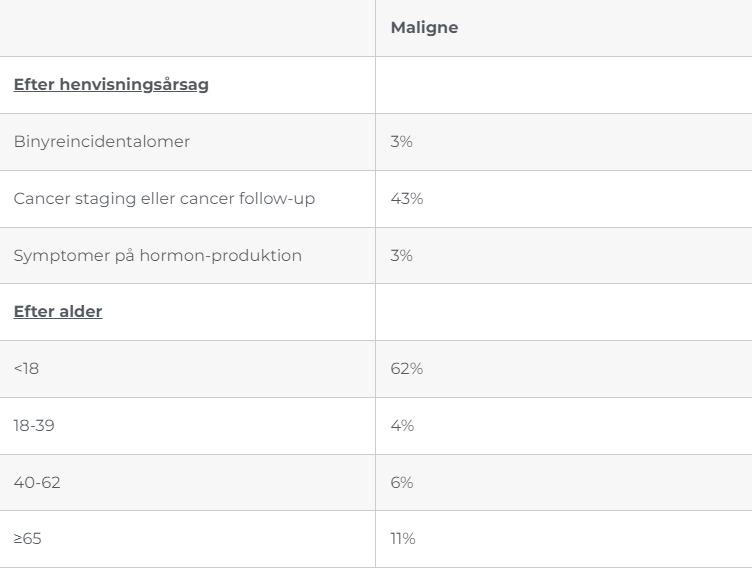Open the underlined Efter alder heading
Screen dimensions: 752x568
point(58,312)
